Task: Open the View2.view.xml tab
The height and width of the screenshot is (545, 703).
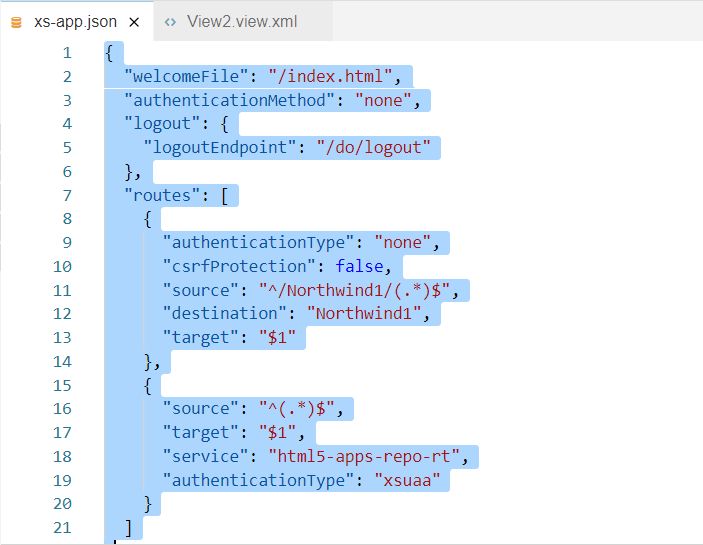Action: click(242, 22)
